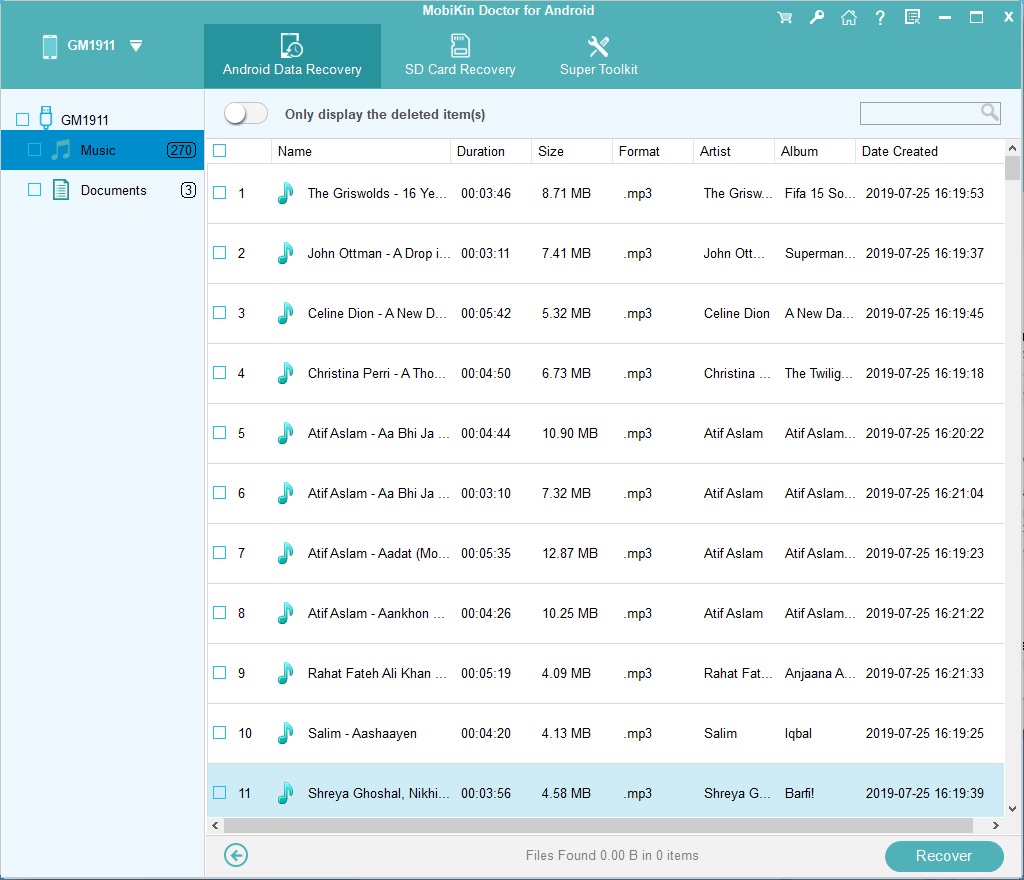The width and height of the screenshot is (1024, 880).
Task: Click the search magnifier icon
Action: click(990, 112)
